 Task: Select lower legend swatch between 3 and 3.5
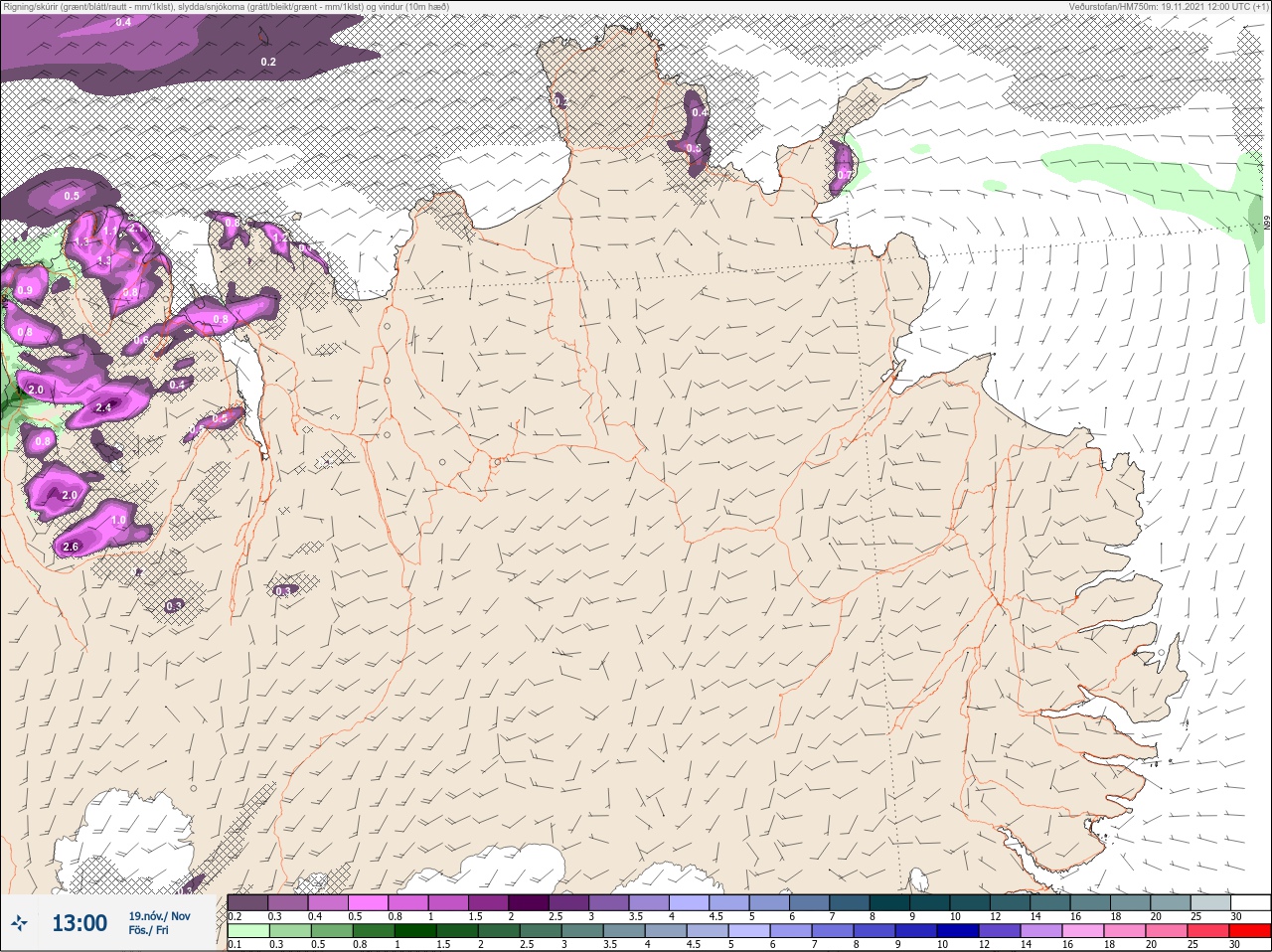tap(582, 930)
